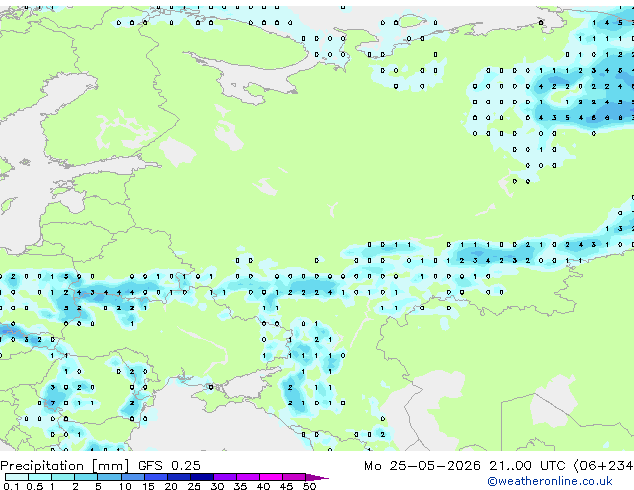The height and width of the screenshot is (490, 634).
Task: Pick the 35–40 mm violet legend swatch
Action: tap(247, 477)
